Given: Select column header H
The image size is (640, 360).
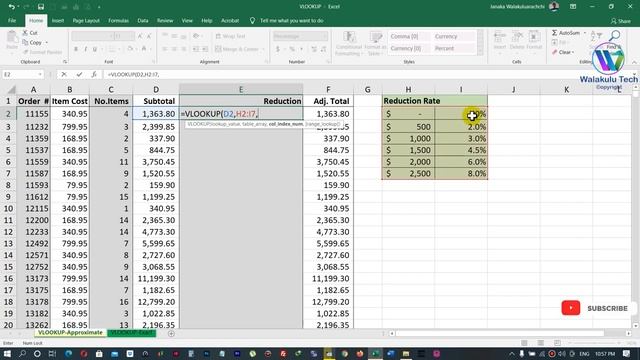Looking at the screenshot, I should coord(408,89).
